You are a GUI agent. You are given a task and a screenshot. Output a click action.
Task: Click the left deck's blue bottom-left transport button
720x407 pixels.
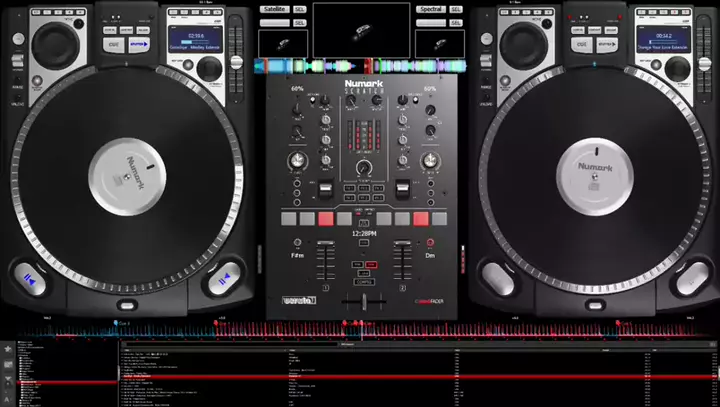tap(30, 279)
